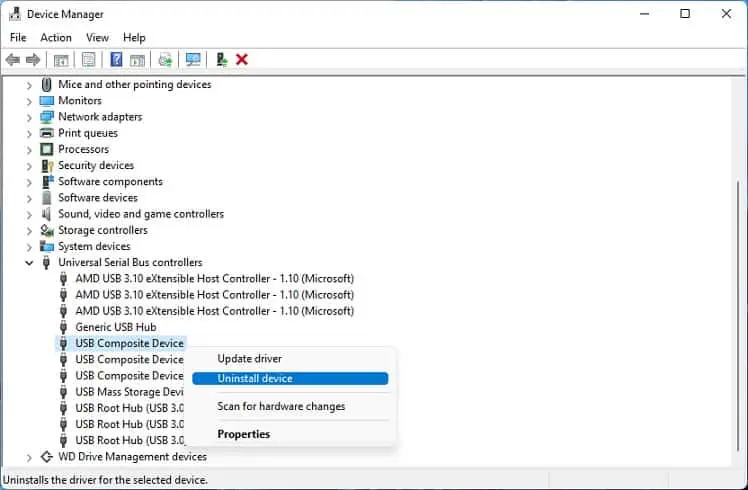The image size is (748, 490).
Task: Click the Universal Serial Bus controllers plug icon
Action: pyautogui.click(x=46, y=262)
